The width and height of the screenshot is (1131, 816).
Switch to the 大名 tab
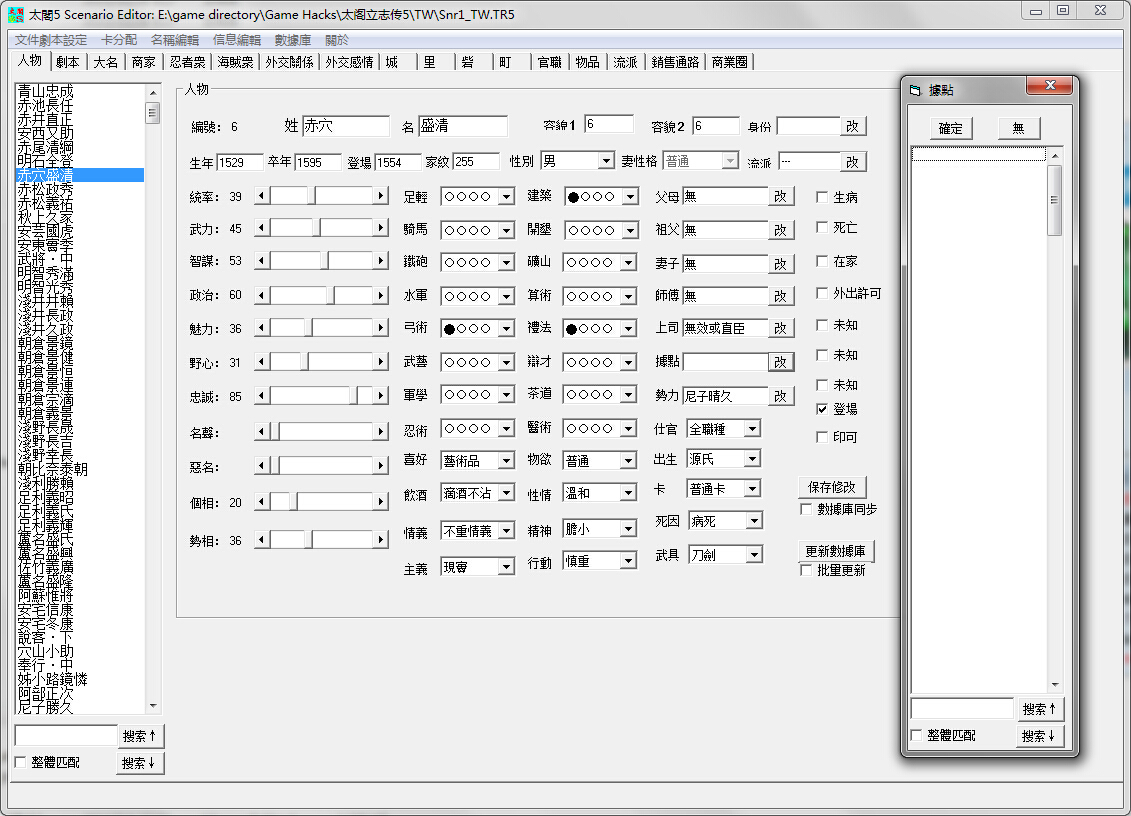tap(105, 62)
